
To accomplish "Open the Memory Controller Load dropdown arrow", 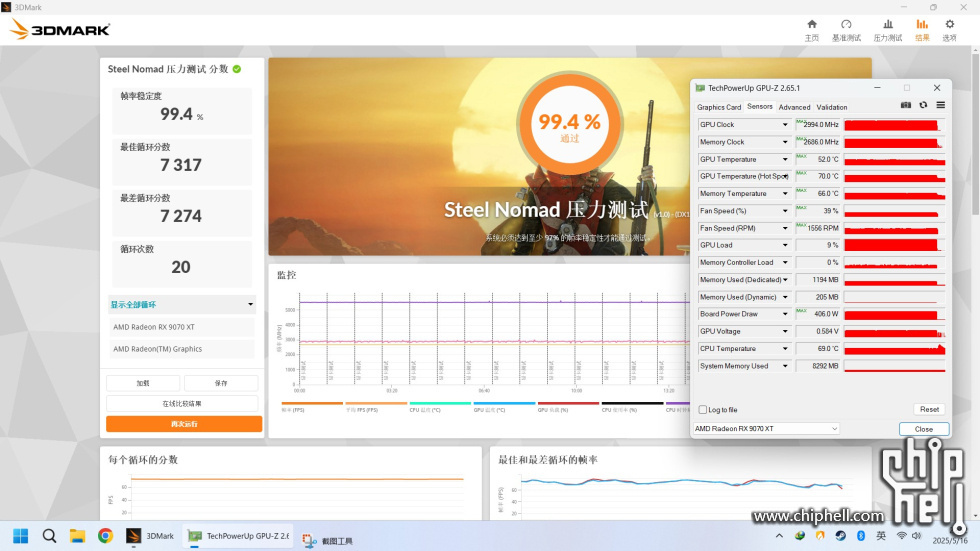I will (785, 262).
